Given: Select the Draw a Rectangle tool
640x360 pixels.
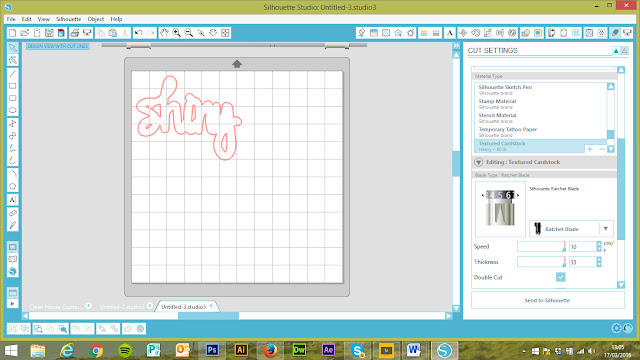Looking at the screenshot, I should coord(13,86).
